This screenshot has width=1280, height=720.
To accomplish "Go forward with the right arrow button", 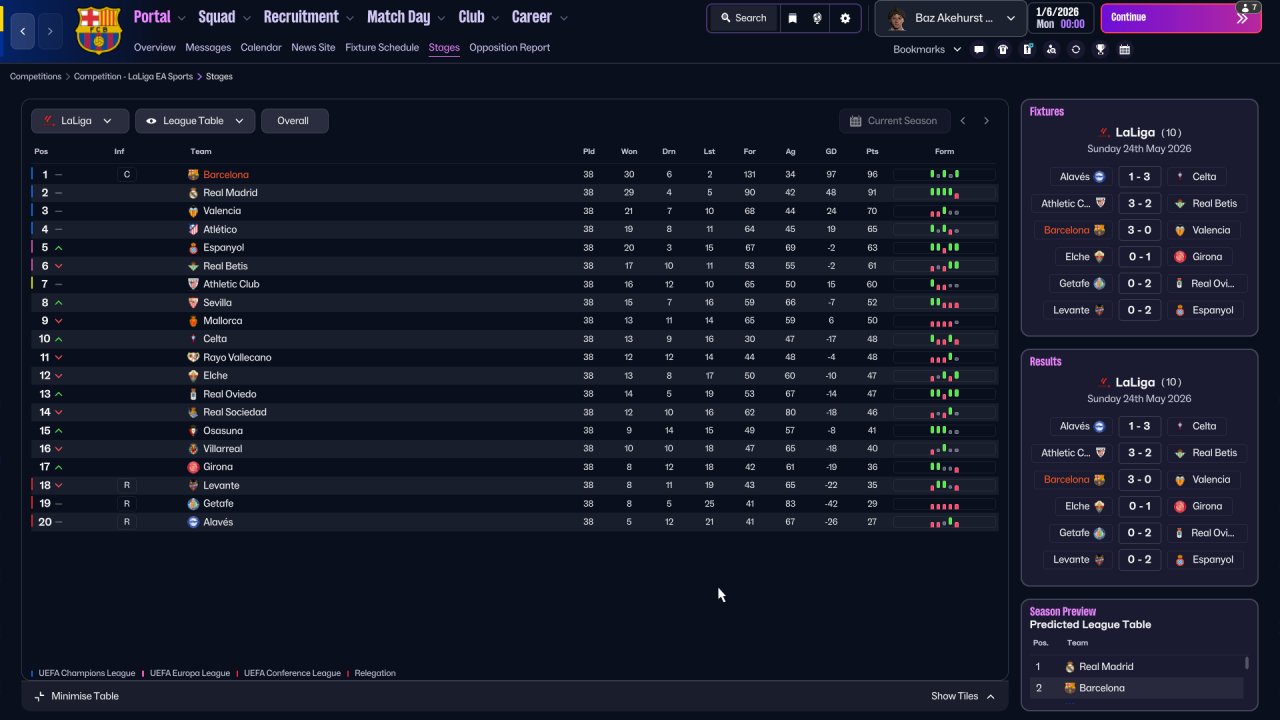I will [x=50, y=31].
